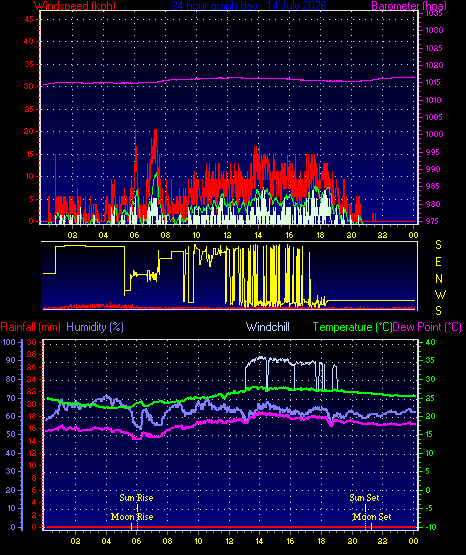Select the 24 value on the rainfall axis
Screen dimensions: 466x555
click(x=31, y=379)
